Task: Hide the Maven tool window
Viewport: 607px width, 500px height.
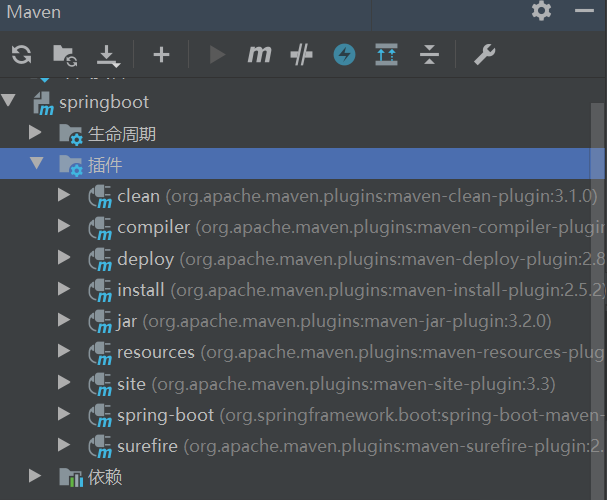Action: (x=584, y=11)
